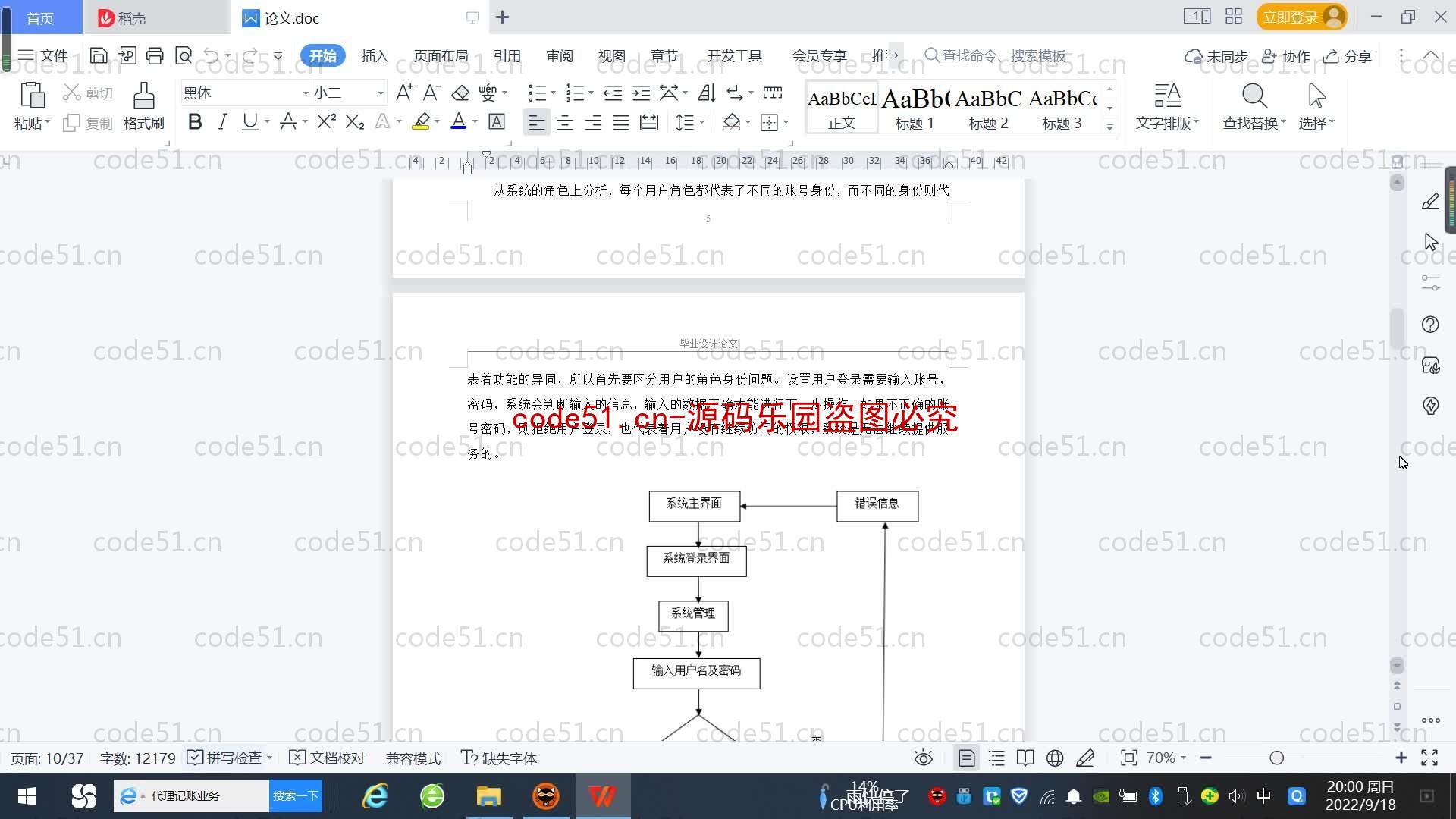This screenshot has width=1456, height=819.
Task: Open File Explorer in taskbar
Action: 488,795
